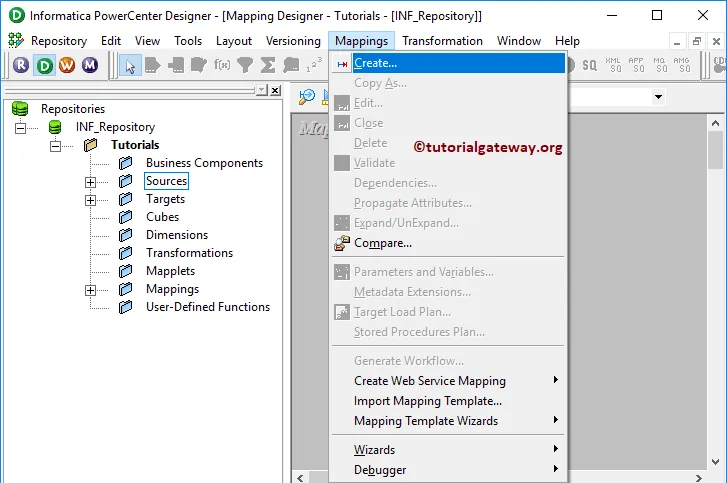Viewport: 727px width, 483px height.
Task: Open the Debugger submenu
Action: point(448,470)
